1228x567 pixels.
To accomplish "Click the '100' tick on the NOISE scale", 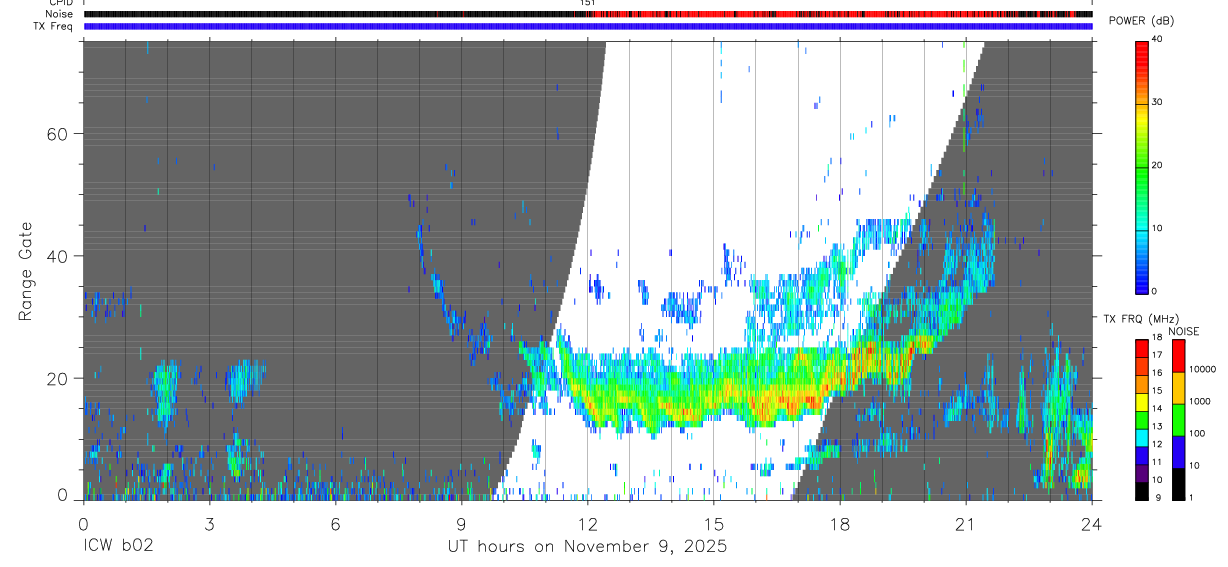I will (1199, 433).
